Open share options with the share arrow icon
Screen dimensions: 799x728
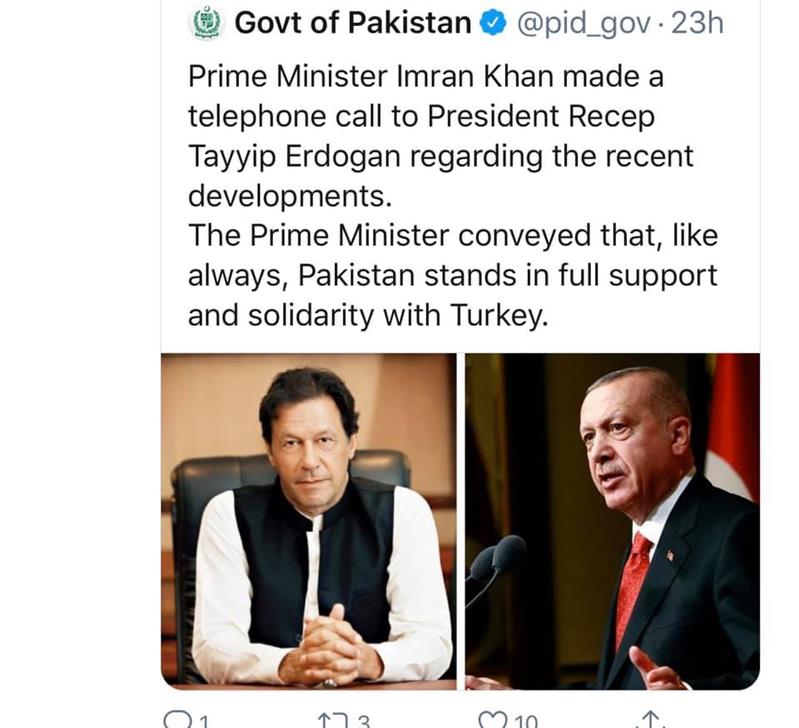click(x=651, y=720)
